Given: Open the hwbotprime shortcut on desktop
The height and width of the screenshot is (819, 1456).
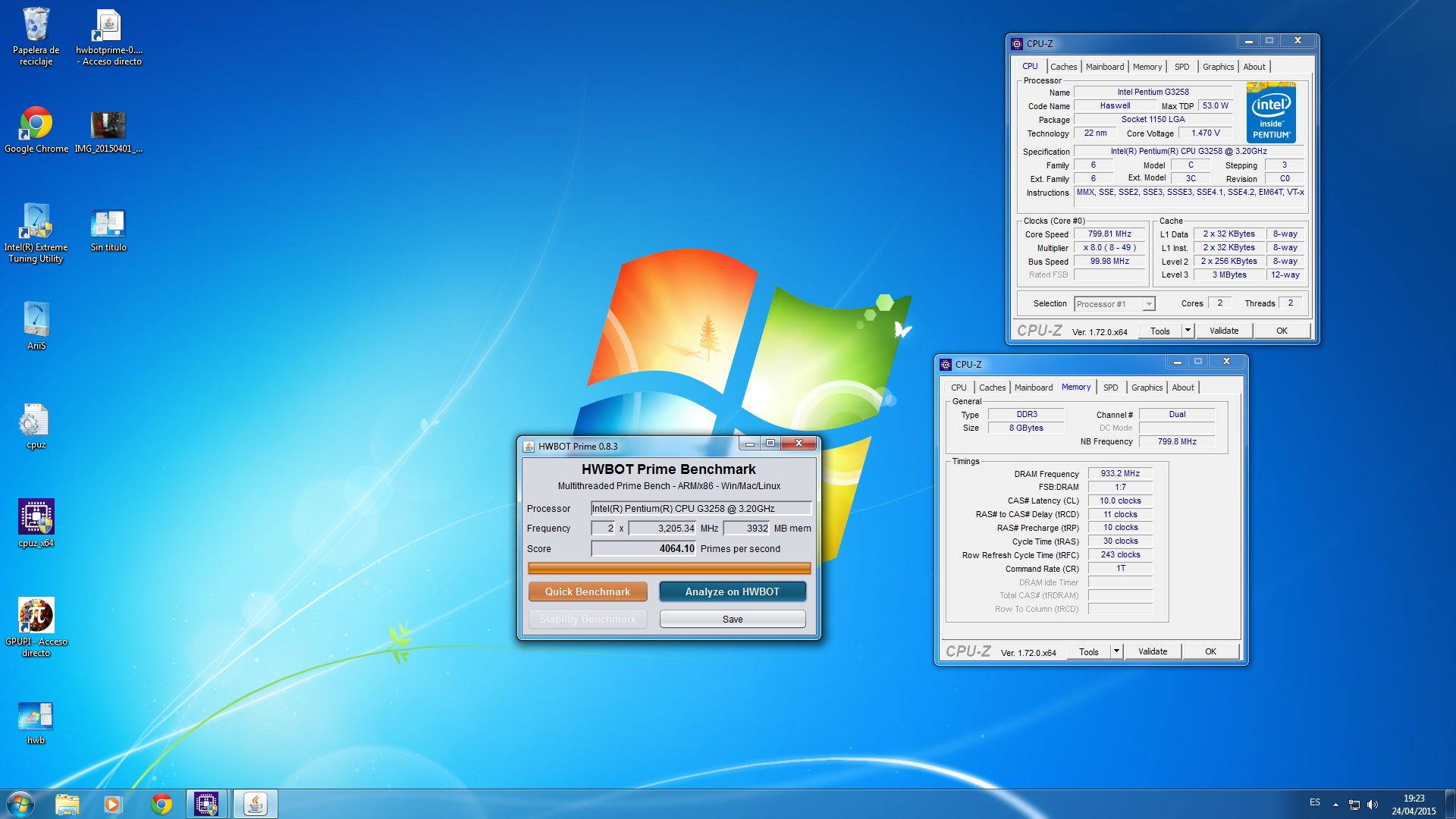Looking at the screenshot, I should [108, 36].
